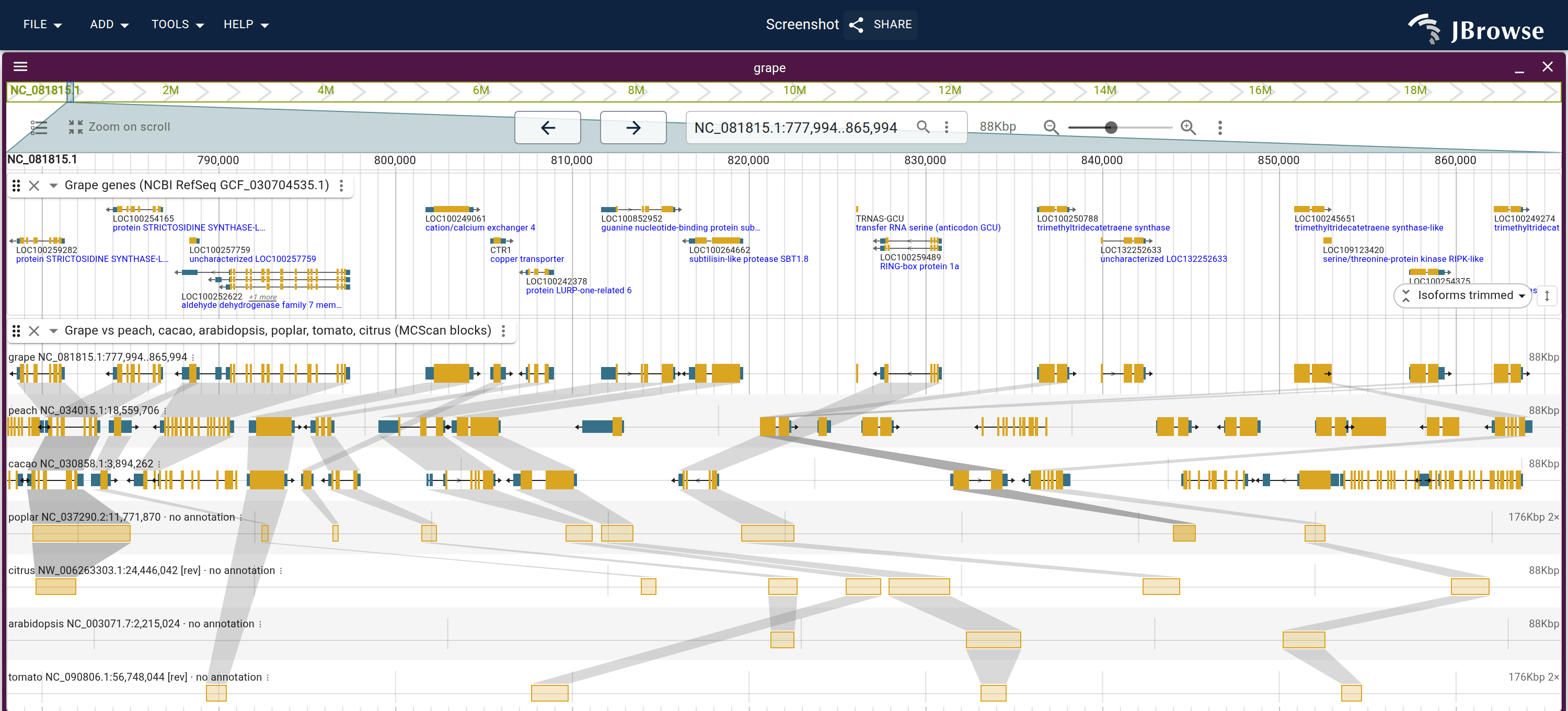Click the 88Kbp region size label

click(998, 127)
